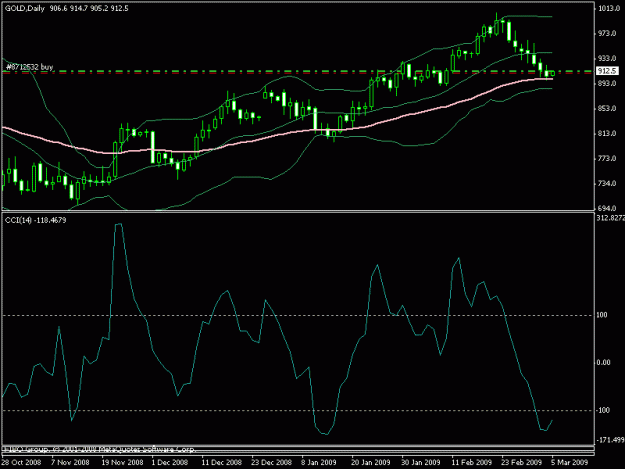Click the CCI -100 level label
Viewport: 625px width, 469px height.
click(x=603, y=410)
